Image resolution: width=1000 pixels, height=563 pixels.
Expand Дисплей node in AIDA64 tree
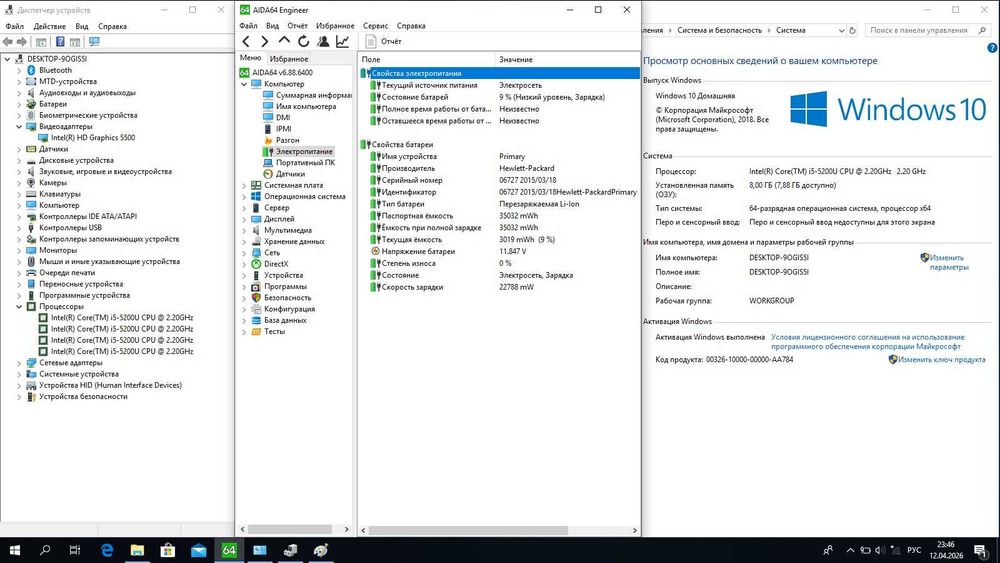[244, 219]
